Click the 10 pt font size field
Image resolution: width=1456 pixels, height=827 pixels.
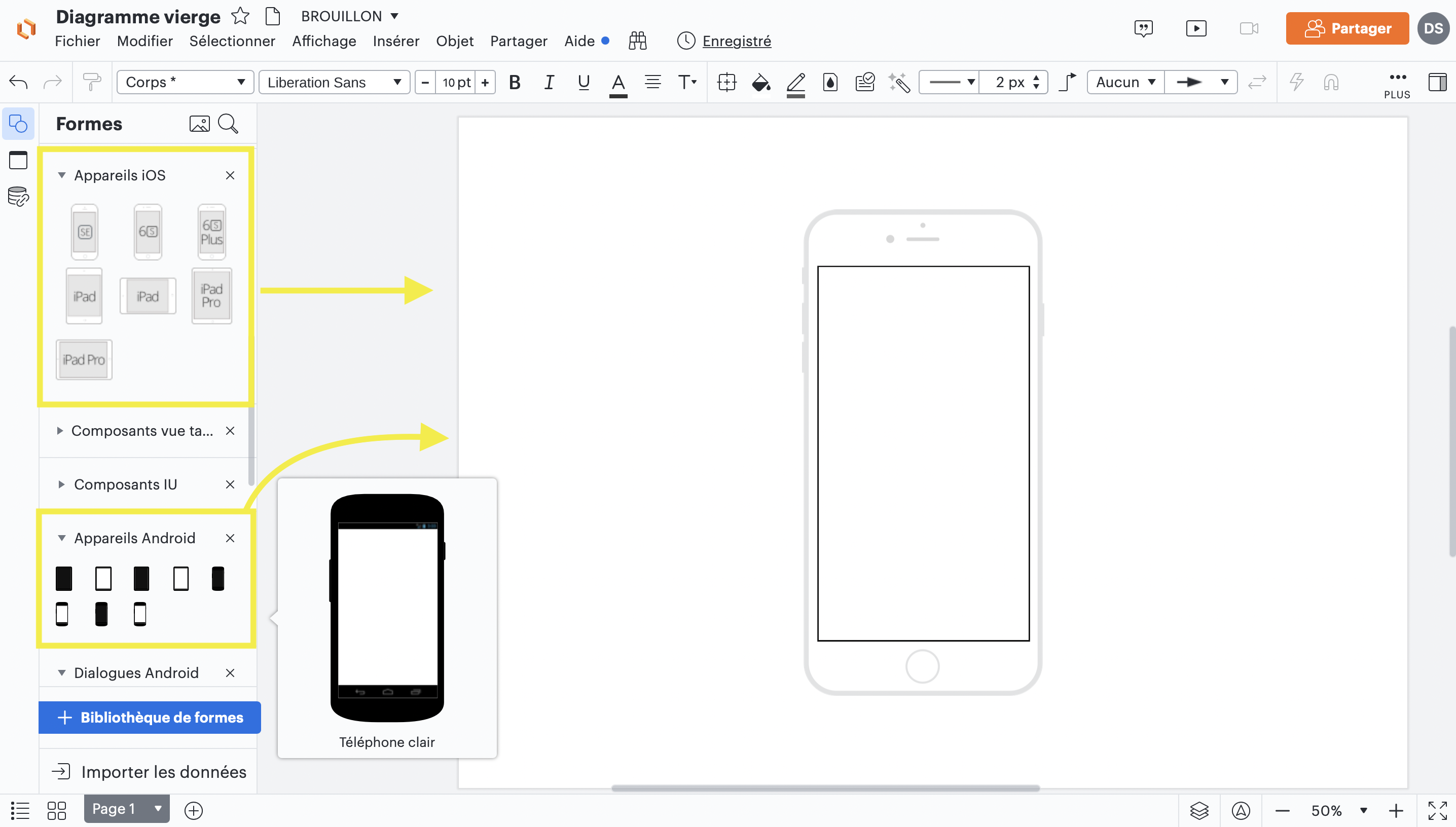coord(456,83)
